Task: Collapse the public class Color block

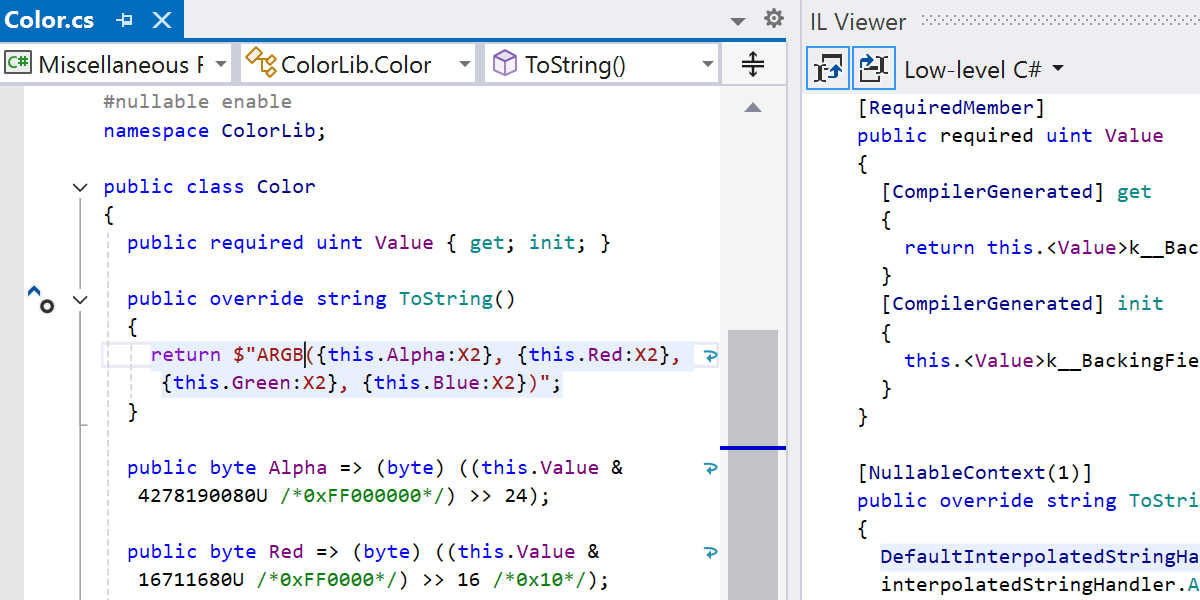Action: tap(80, 187)
